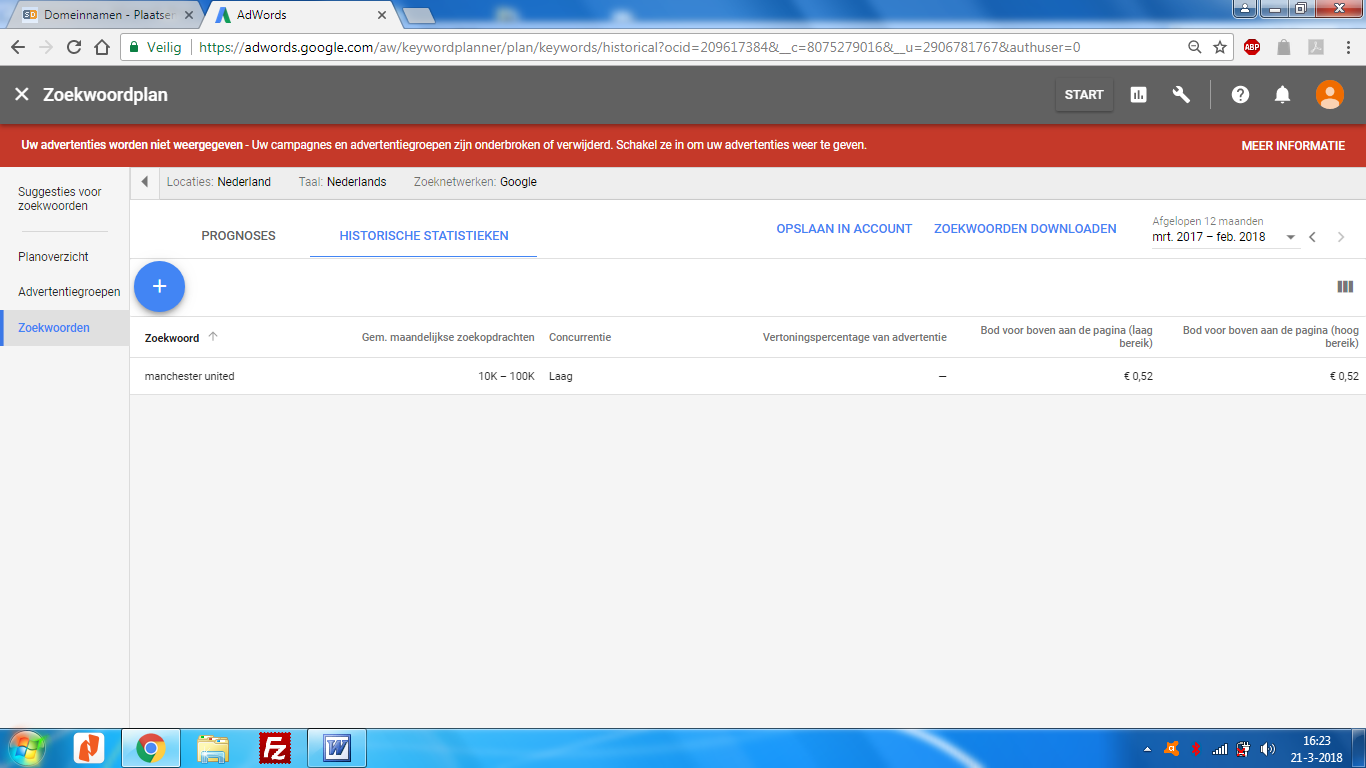The image size is (1366, 768).
Task: Open a new browser tab
Action: pyautogui.click(x=418, y=15)
